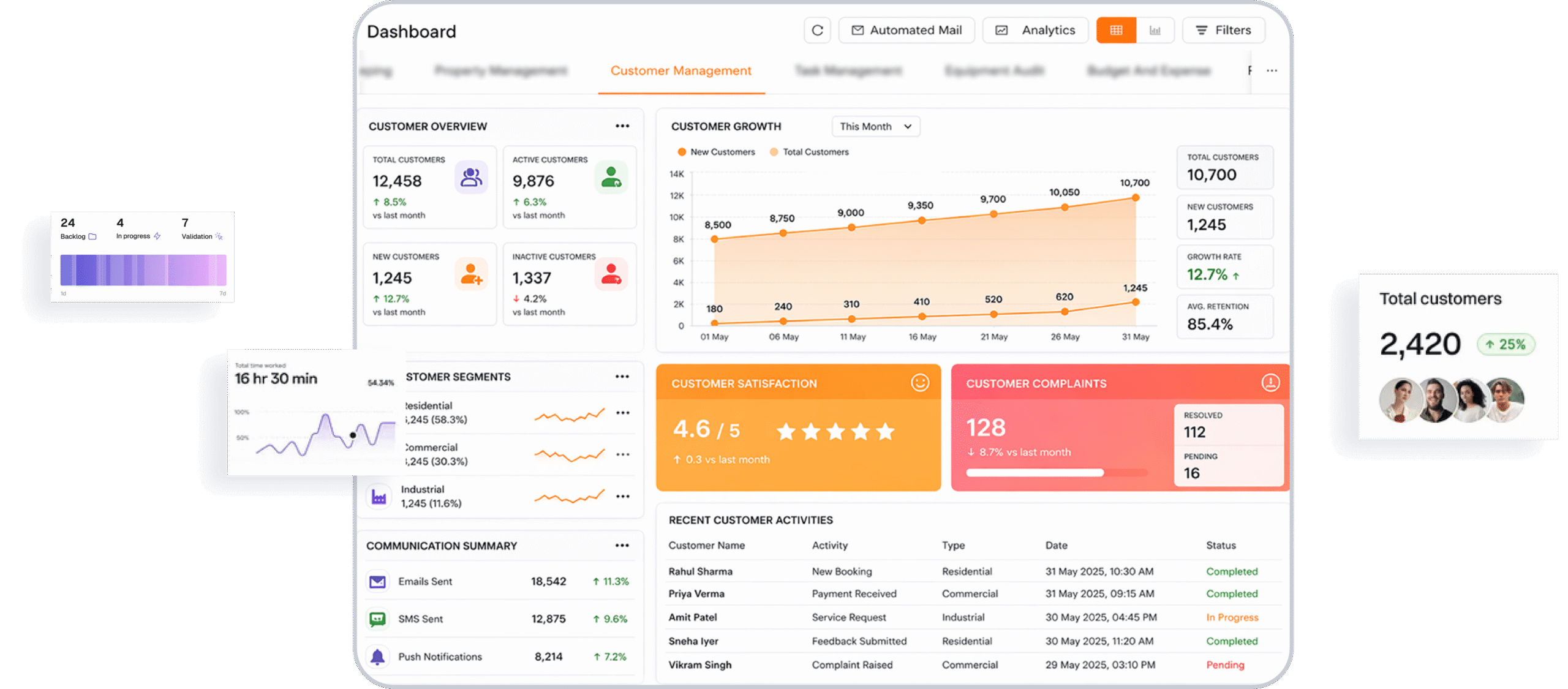Switch to chart view toggle
The height and width of the screenshot is (689, 1568).
point(1155,30)
